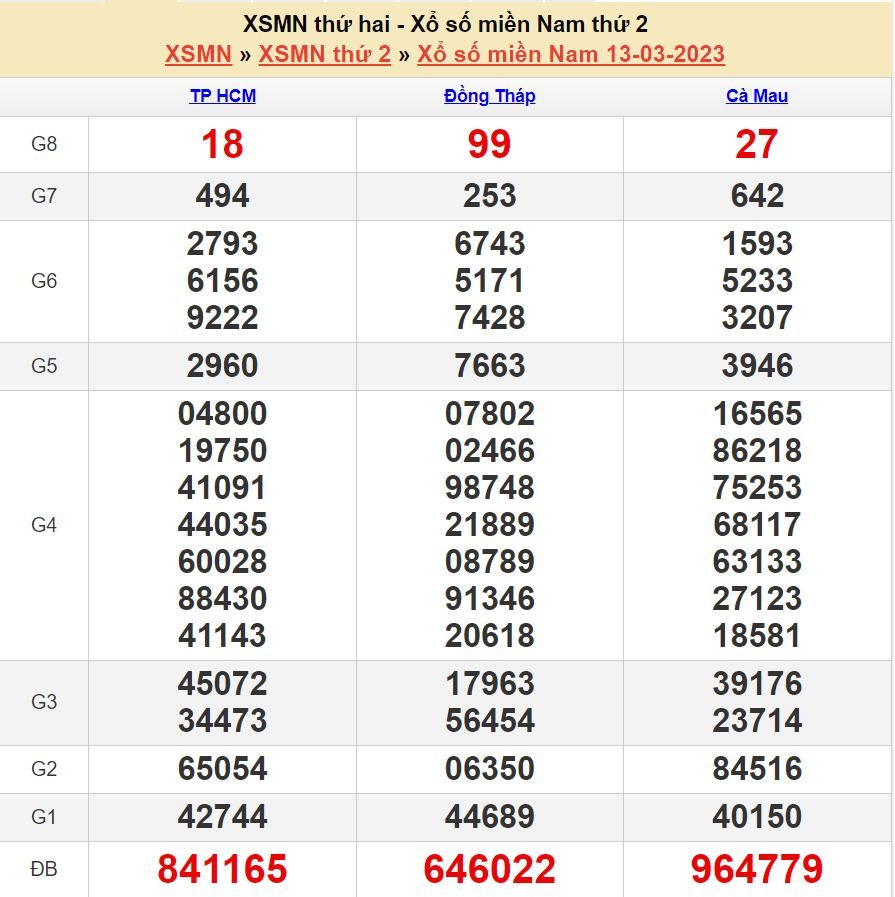Open the XSMN breadcrumb link
Viewport: 895px width, 897px height.
tap(198, 54)
